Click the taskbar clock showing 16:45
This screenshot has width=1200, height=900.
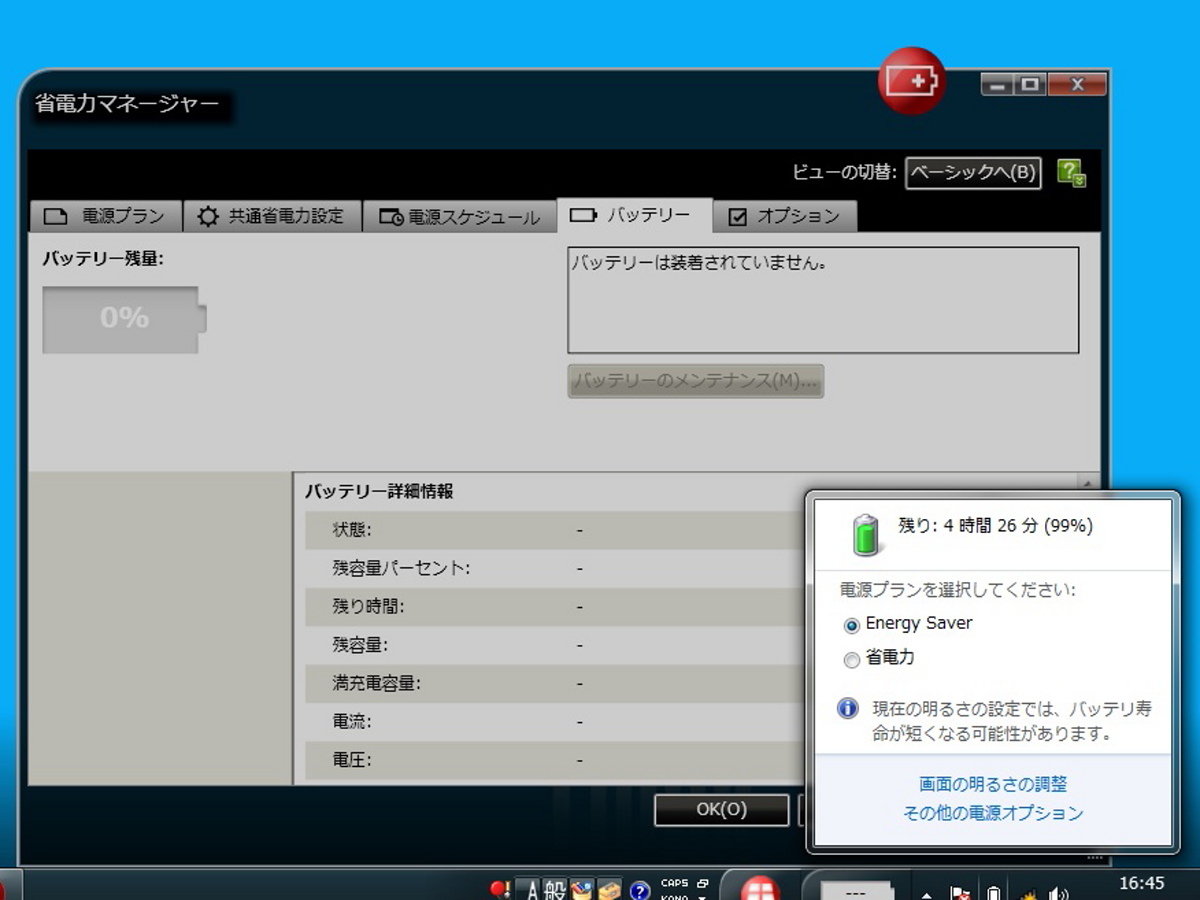point(1140,884)
